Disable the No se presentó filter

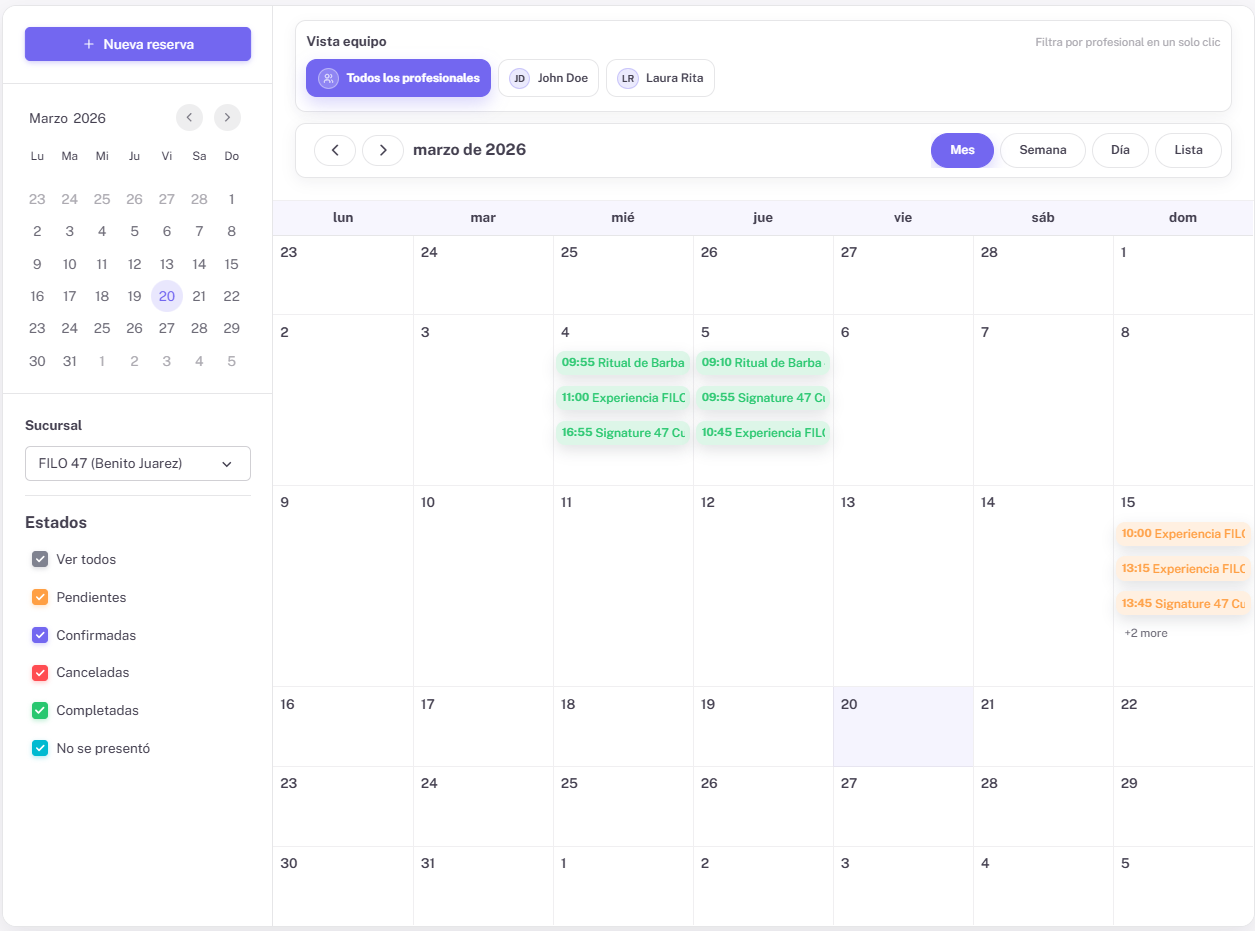click(x=40, y=748)
